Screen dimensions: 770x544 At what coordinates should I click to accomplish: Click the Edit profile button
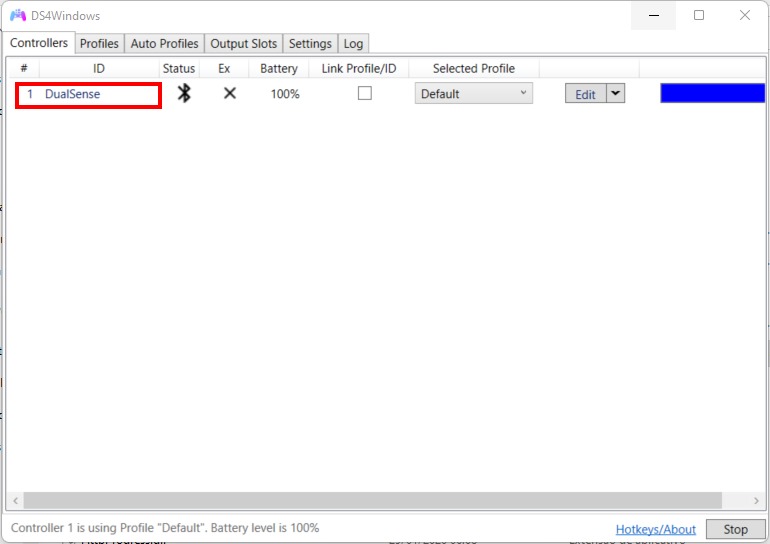pos(585,93)
